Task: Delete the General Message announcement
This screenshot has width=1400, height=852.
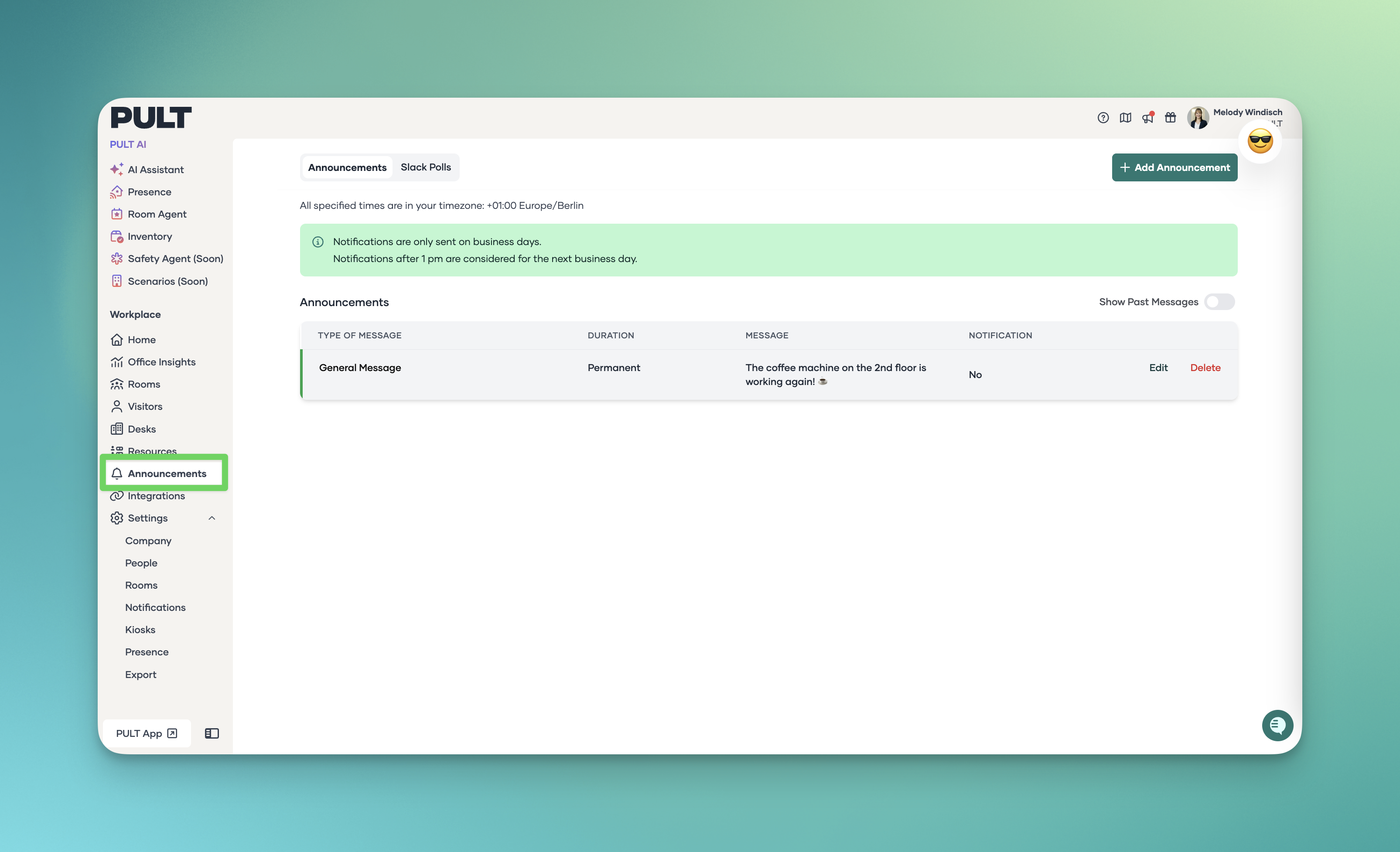Action: point(1205,368)
